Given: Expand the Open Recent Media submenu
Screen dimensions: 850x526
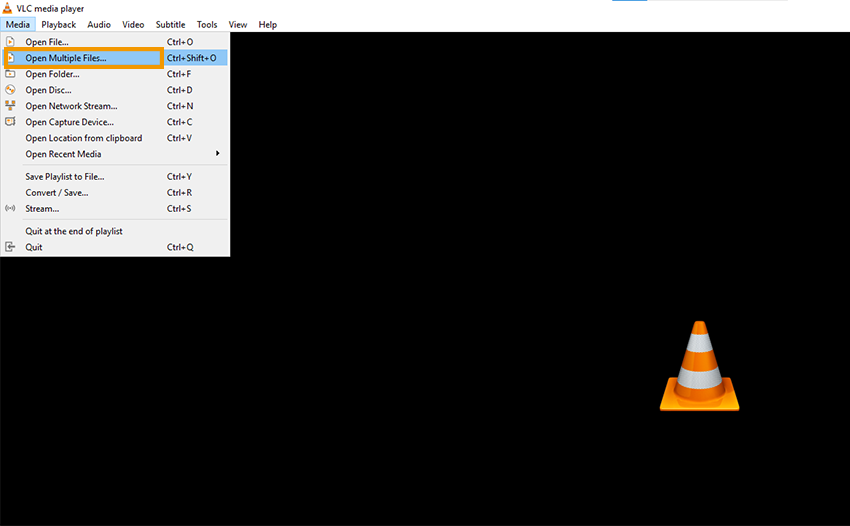Looking at the screenshot, I should point(115,154).
